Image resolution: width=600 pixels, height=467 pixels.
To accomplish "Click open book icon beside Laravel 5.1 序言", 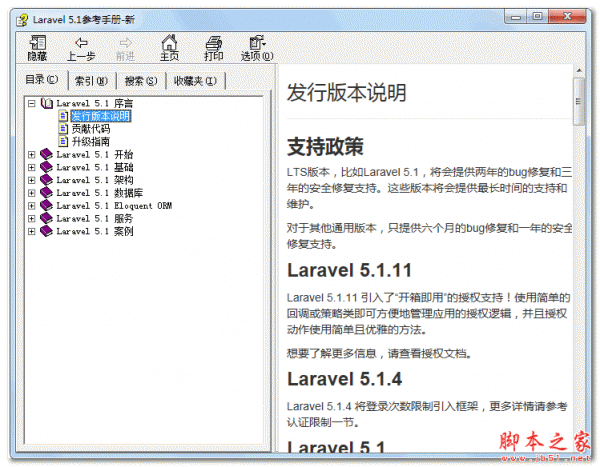I will [x=47, y=103].
